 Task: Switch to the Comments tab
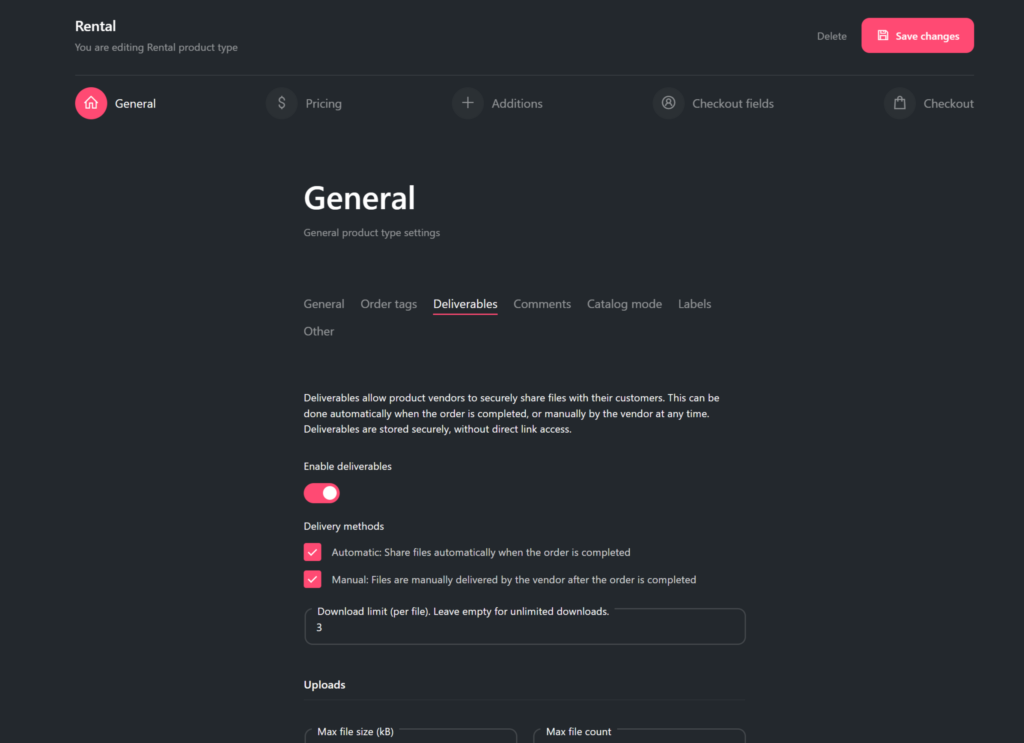(542, 304)
